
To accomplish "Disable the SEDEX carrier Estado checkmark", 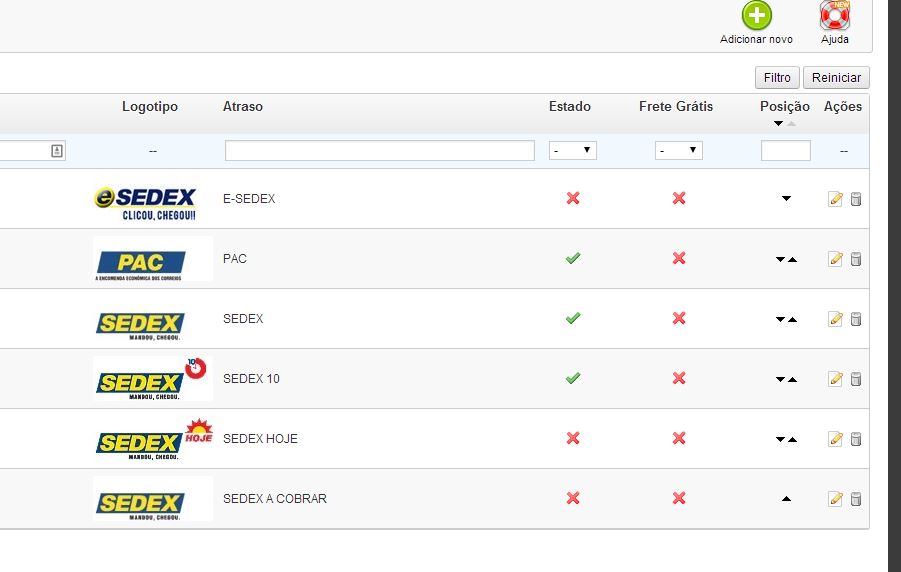I will click(x=573, y=318).
